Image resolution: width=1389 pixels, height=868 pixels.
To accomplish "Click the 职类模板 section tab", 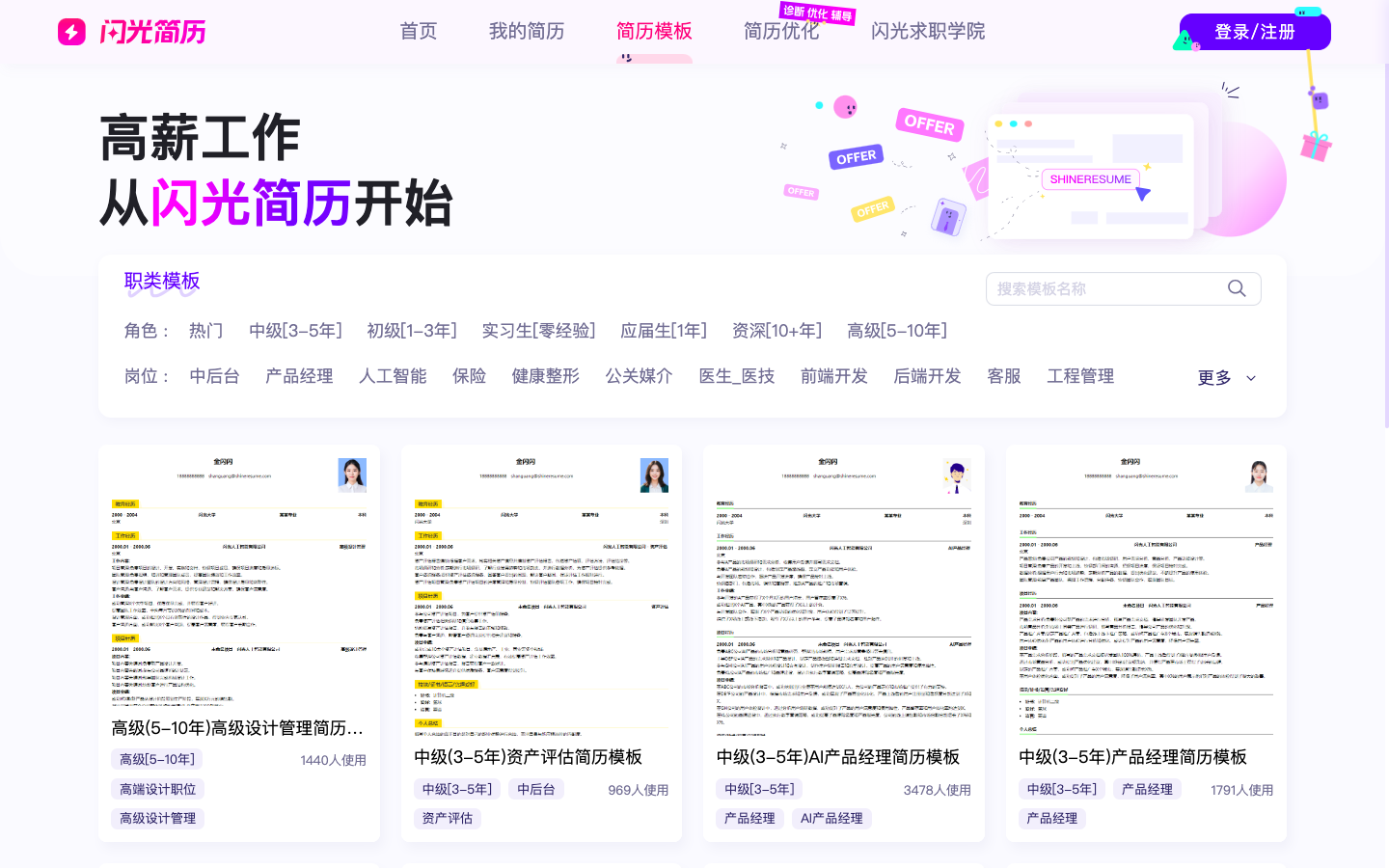I will [162, 281].
